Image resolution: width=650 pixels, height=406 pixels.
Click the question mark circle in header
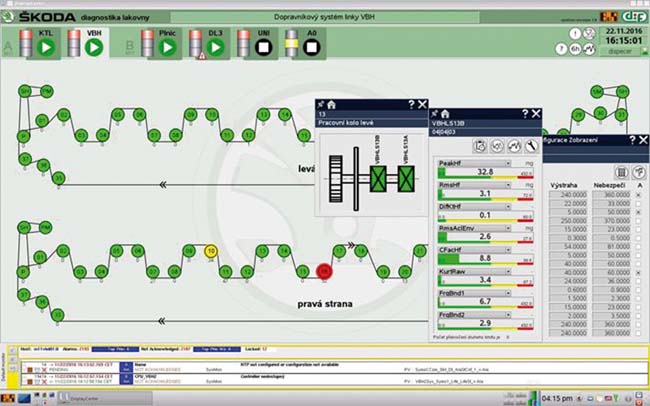(560, 49)
